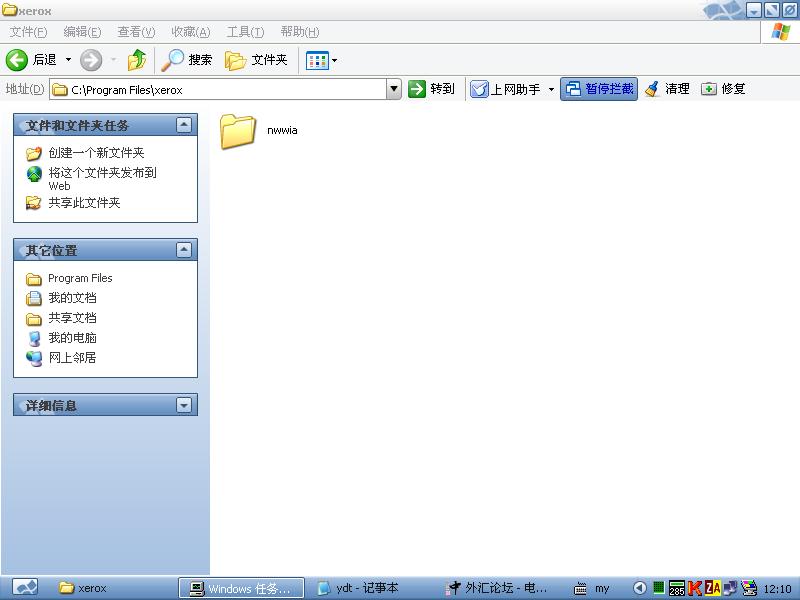This screenshot has height=600, width=800.
Task: Click 将这个文件夹发布到 Web link
Action: [102, 179]
